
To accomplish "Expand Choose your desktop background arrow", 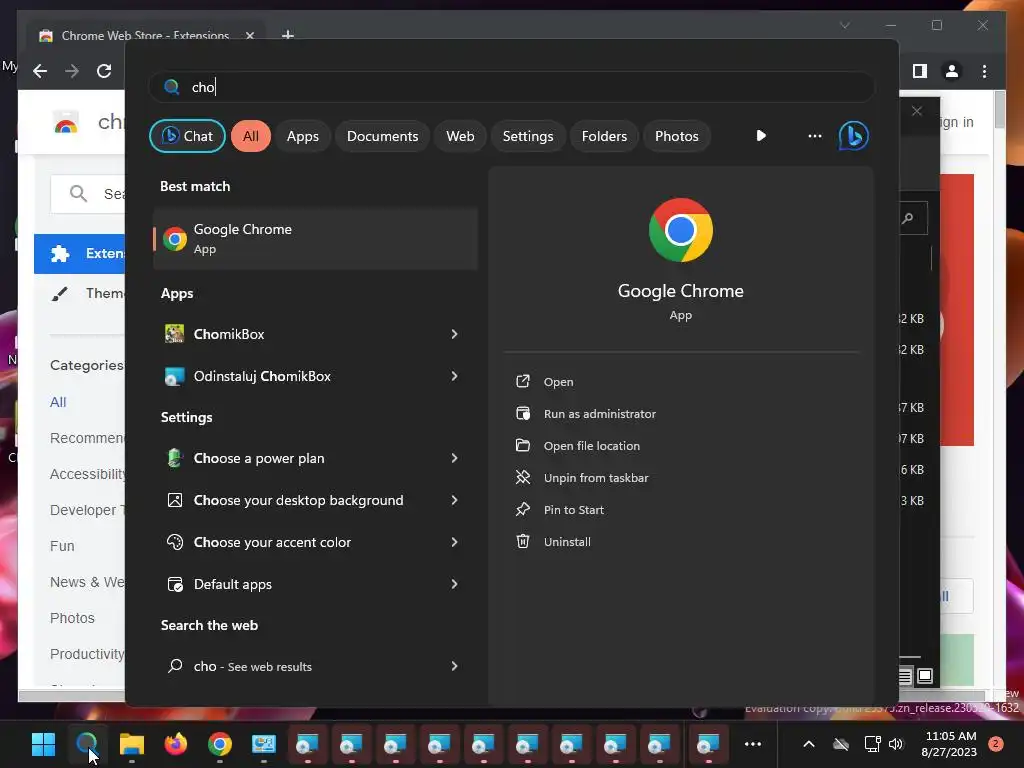I will pos(455,500).
